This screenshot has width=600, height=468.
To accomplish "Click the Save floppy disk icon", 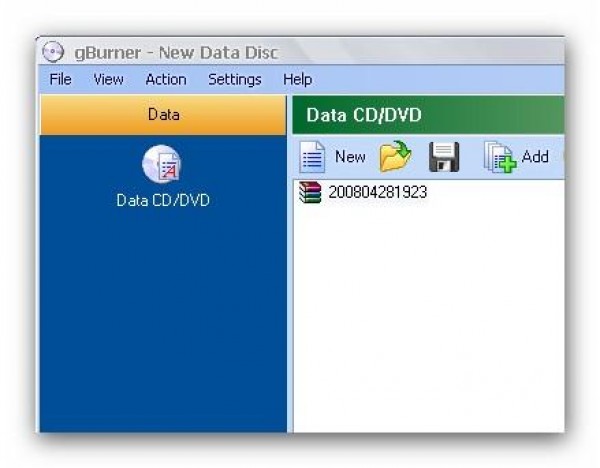I will [444, 157].
